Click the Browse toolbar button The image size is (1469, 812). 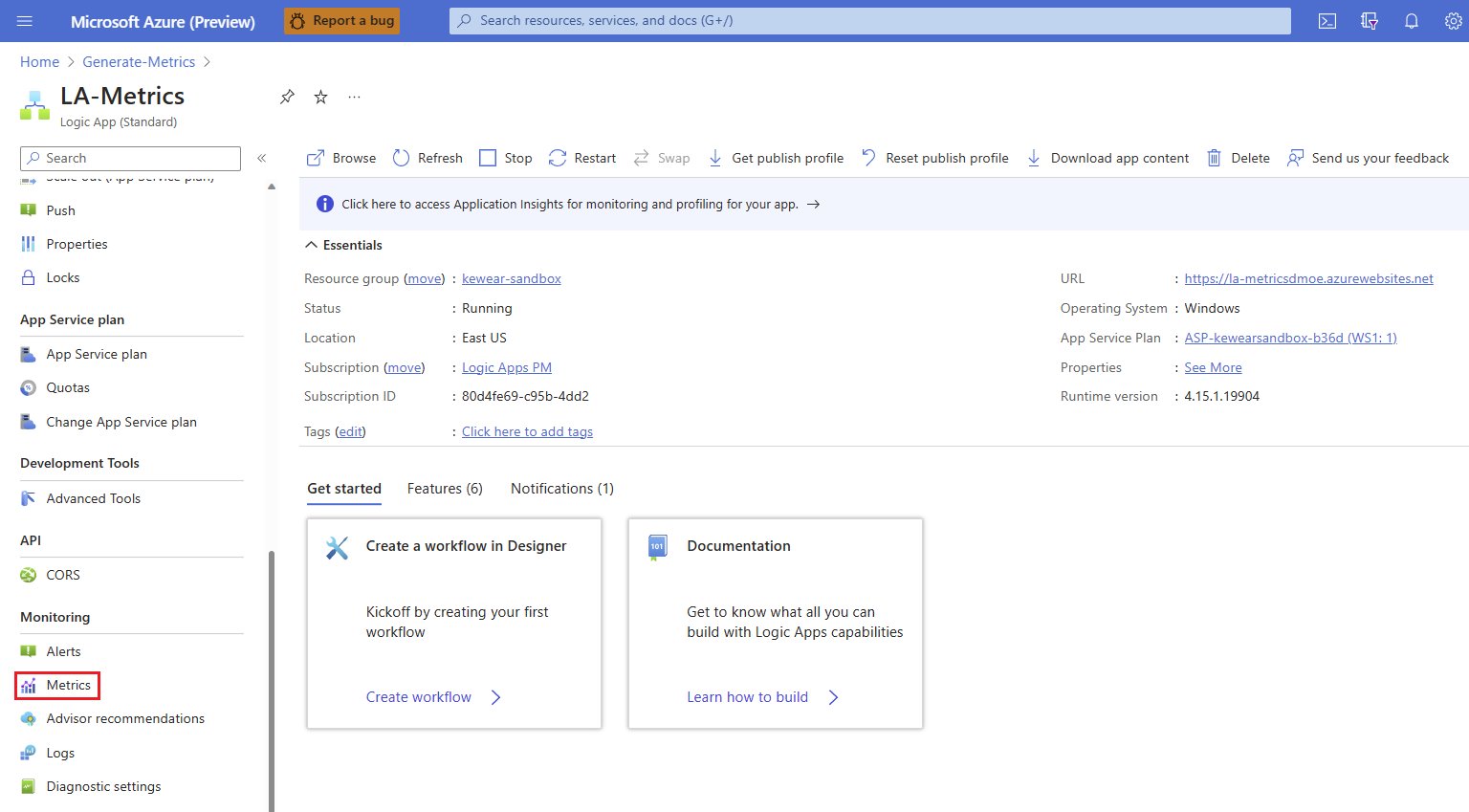pos(341,158)
